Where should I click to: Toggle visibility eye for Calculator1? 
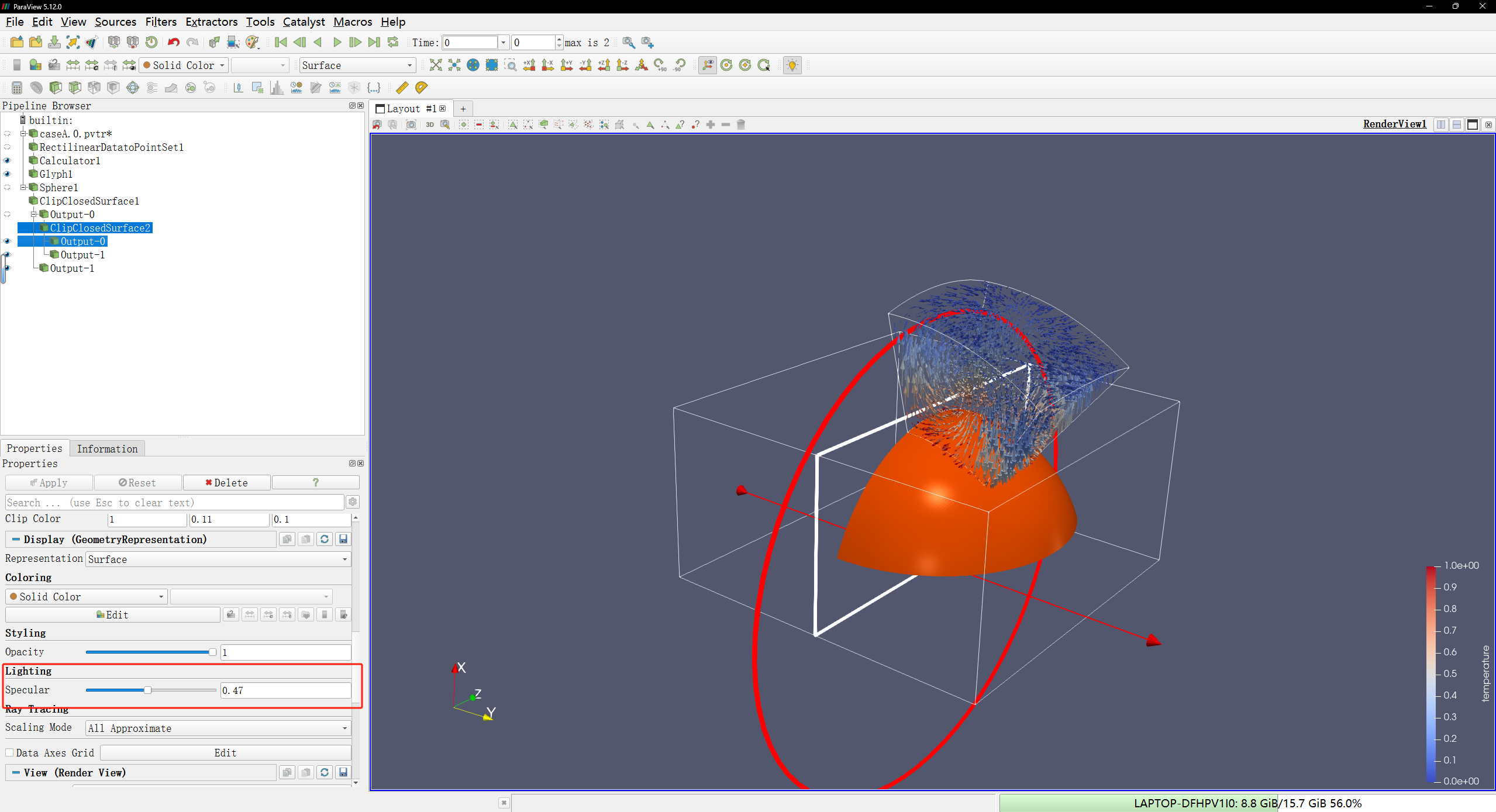tap(8, 161)
